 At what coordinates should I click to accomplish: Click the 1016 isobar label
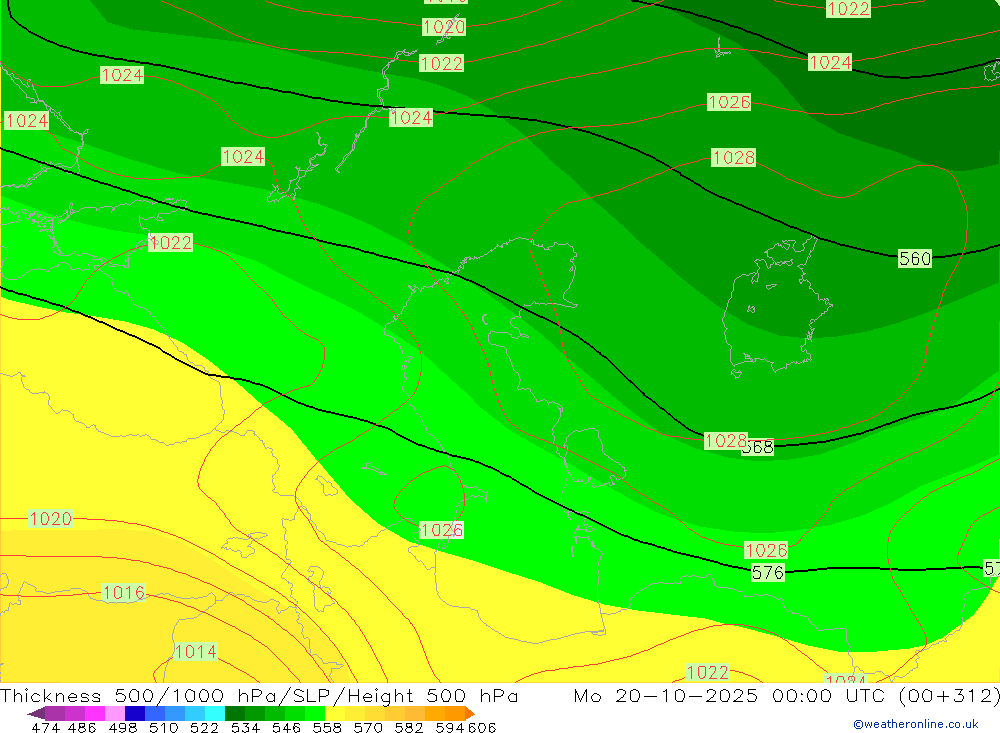124,593
